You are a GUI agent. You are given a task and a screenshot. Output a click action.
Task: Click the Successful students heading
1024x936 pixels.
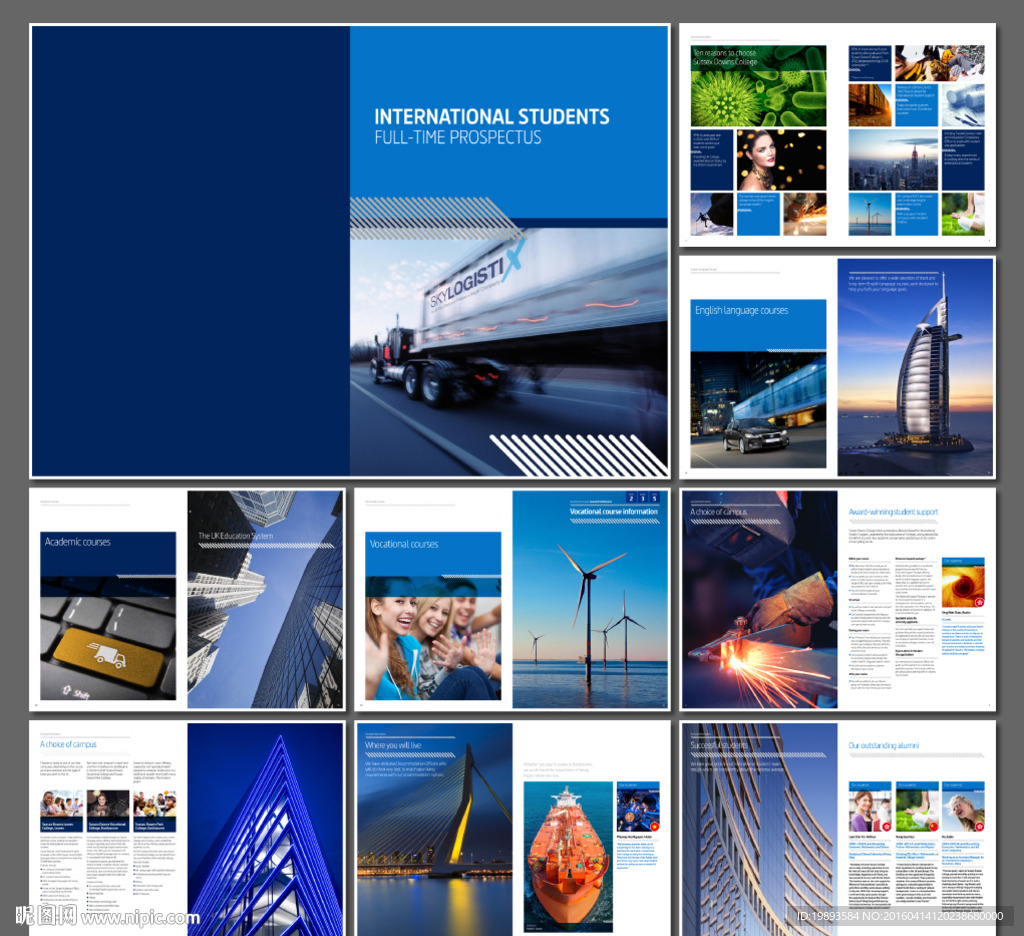(x=719, y=745)
